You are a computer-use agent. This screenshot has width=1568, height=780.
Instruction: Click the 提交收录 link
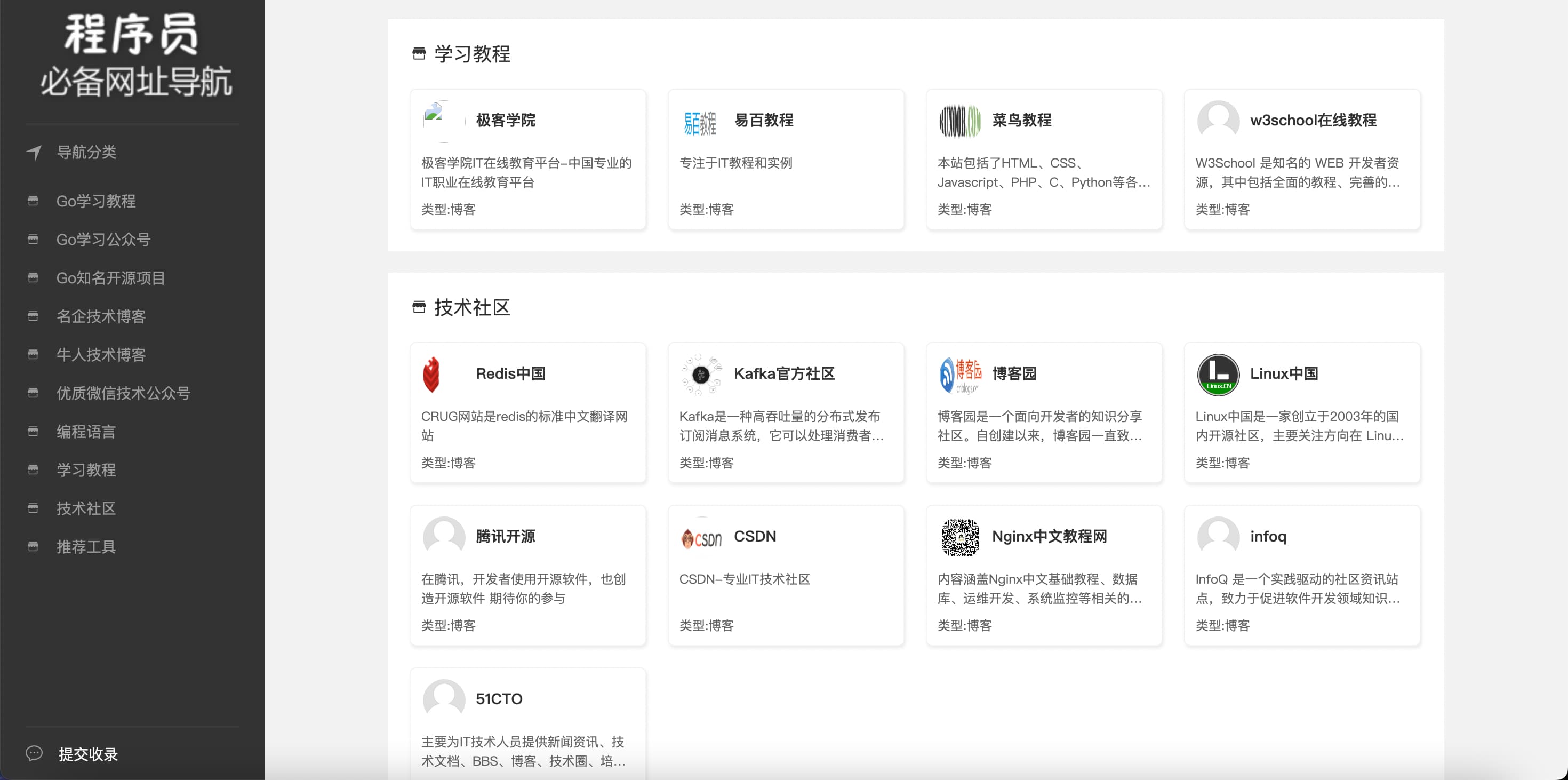click(x=88, y=754)
